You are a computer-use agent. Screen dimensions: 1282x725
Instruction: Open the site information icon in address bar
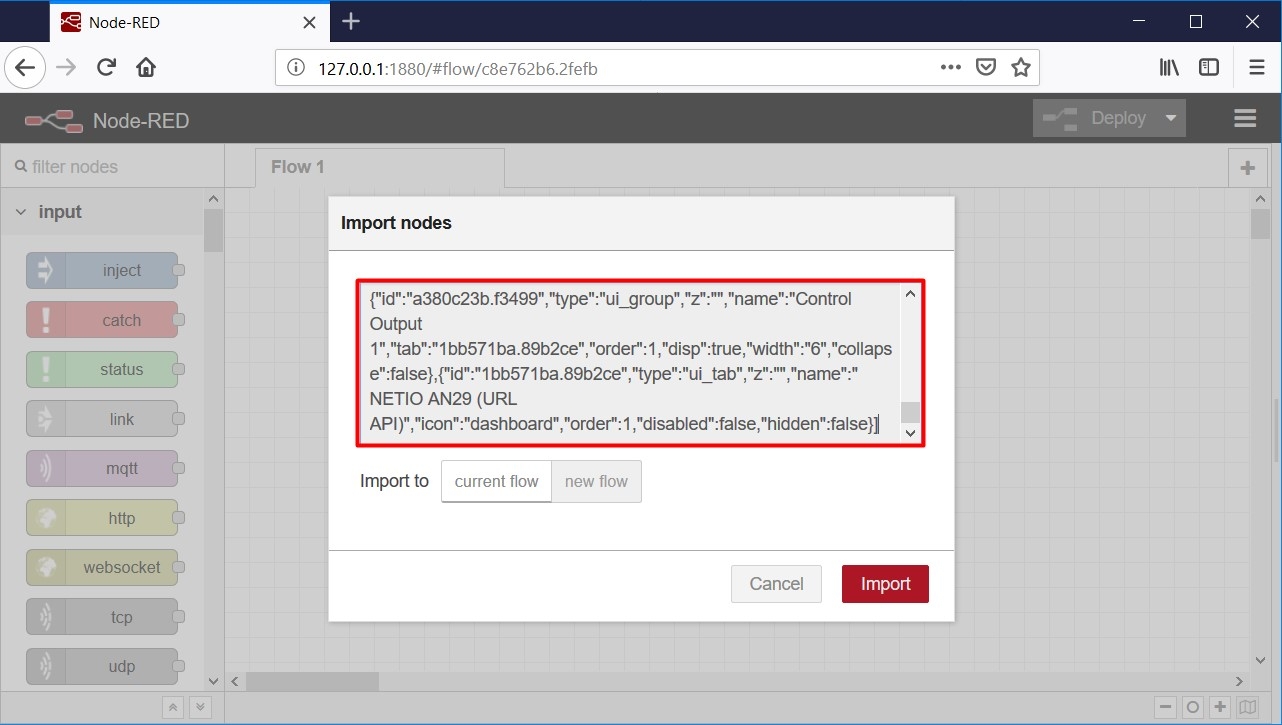click(x=295, y=68)
